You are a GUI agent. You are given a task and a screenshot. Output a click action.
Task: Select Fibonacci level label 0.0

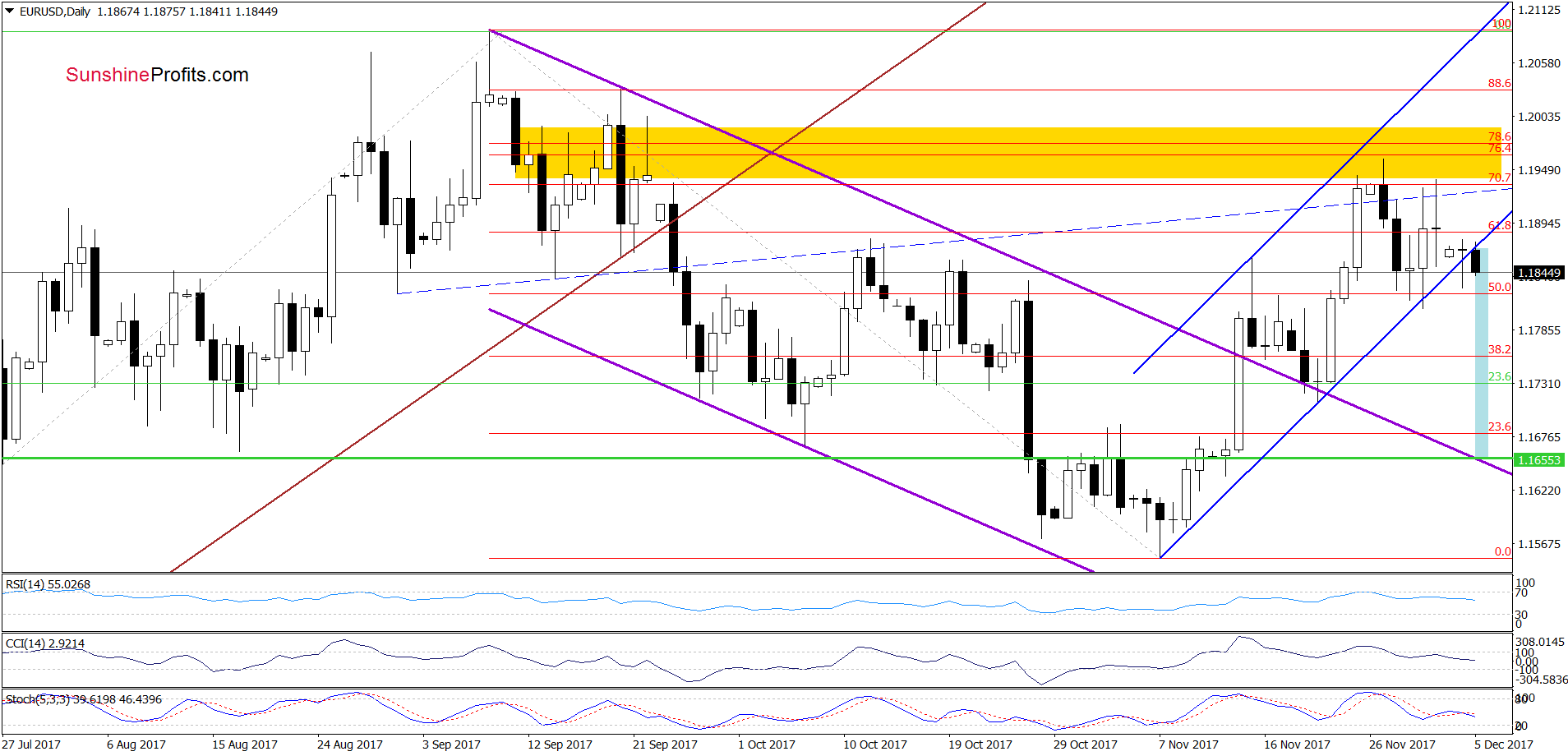(x=1502, y=551)
